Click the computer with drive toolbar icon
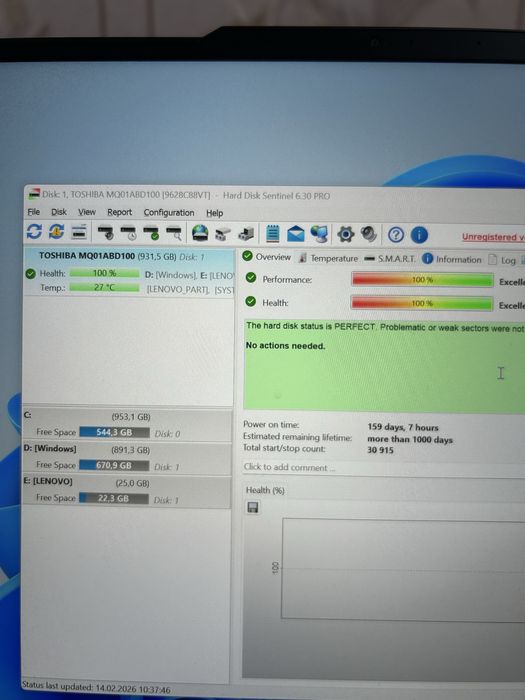The height and width of the screenshot is (700, 525). [246, 233]
